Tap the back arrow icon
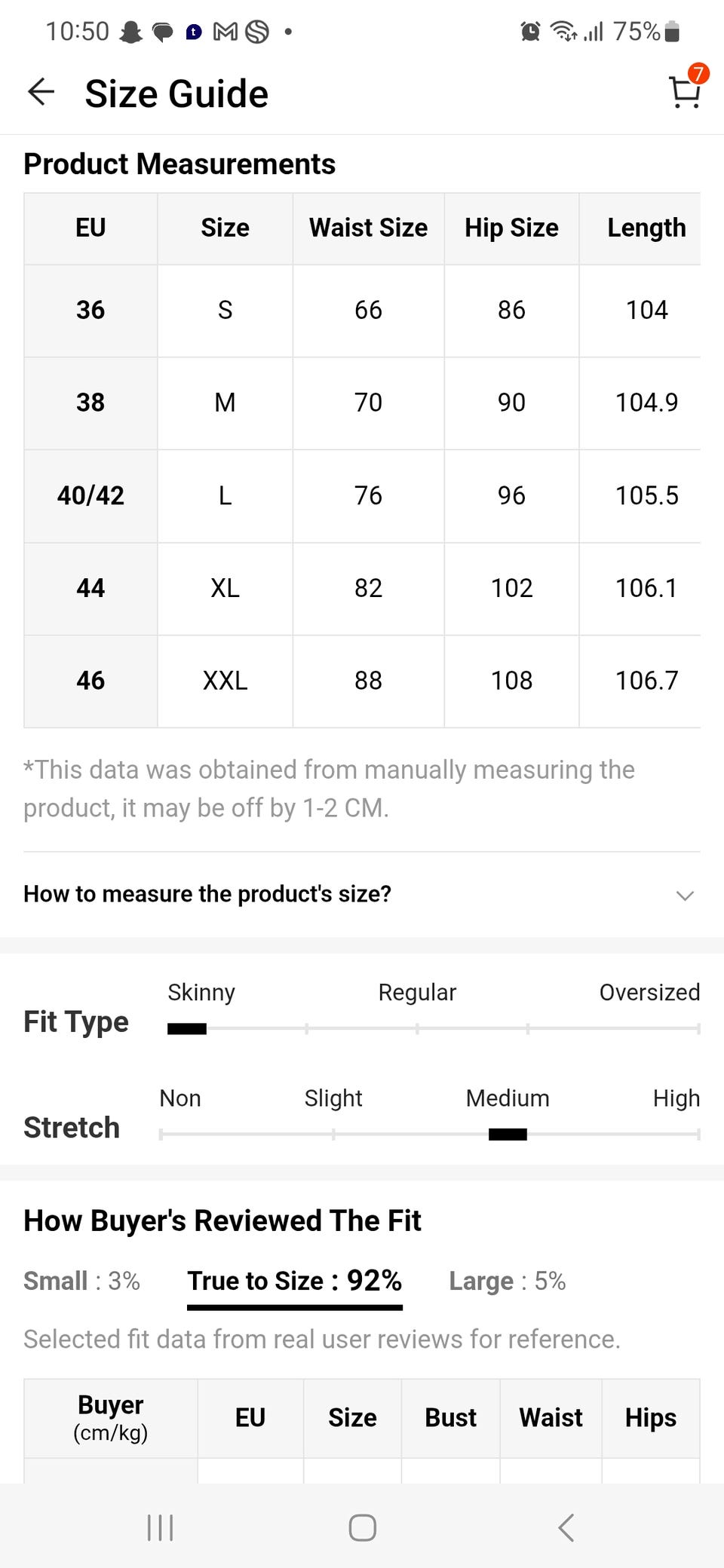This screenshot has width=724, height=1568. (41, 93)
